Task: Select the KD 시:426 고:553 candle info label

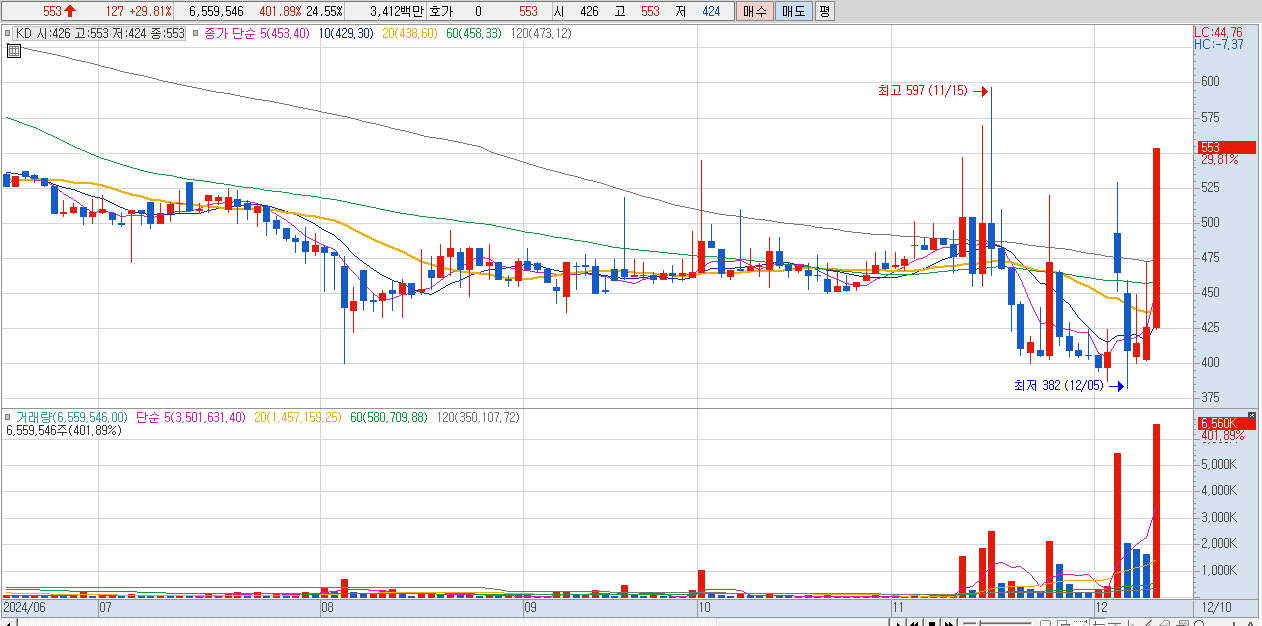Action: [101, 33]
